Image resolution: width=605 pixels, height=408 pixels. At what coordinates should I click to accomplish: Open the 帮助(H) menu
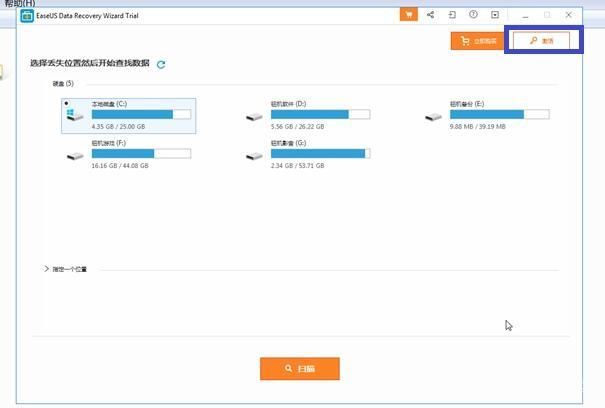18,4
